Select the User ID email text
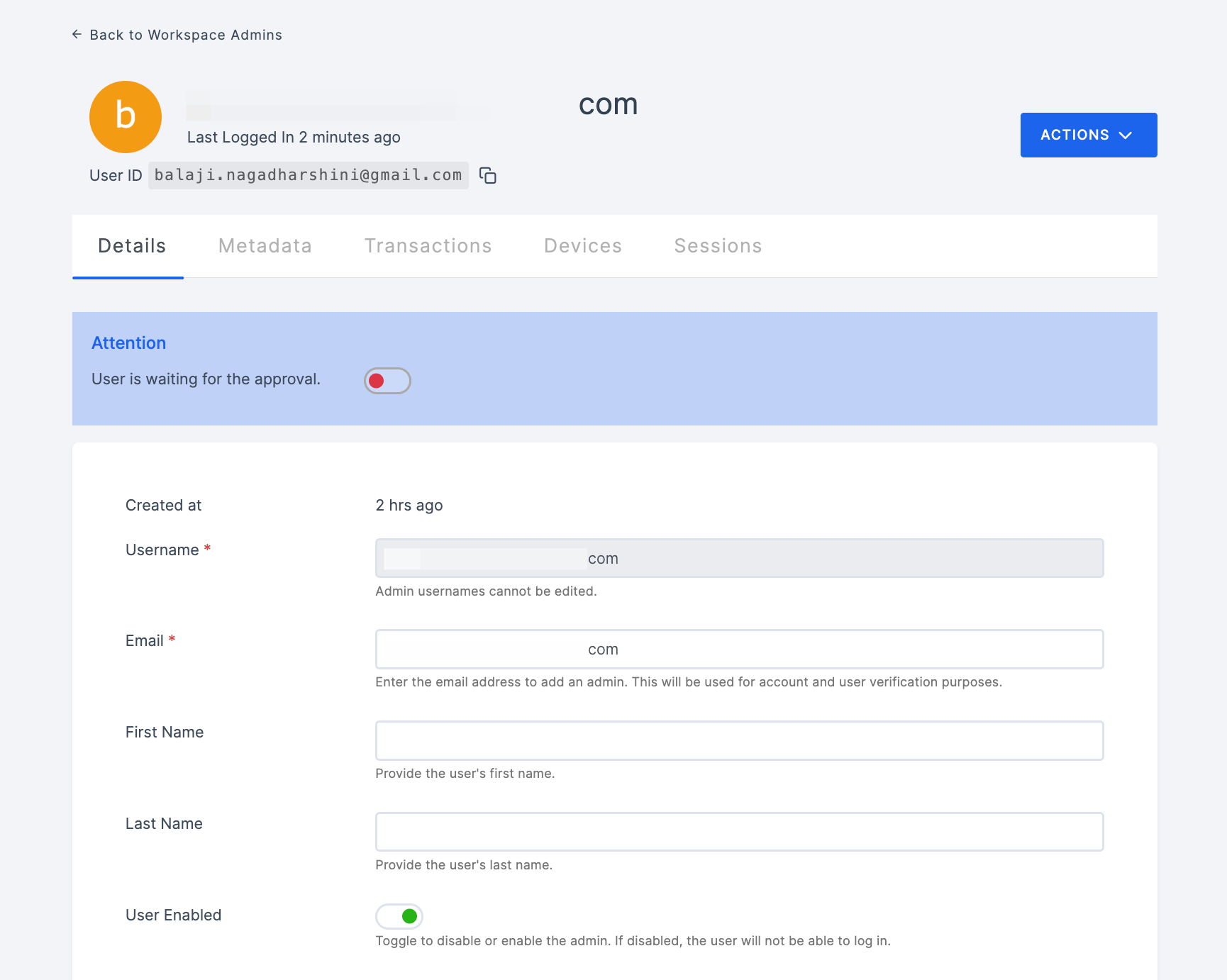 click(309, 175)
